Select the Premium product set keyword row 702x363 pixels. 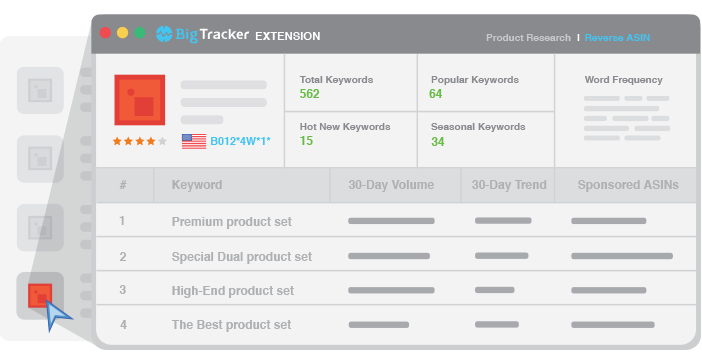point(396,220)
